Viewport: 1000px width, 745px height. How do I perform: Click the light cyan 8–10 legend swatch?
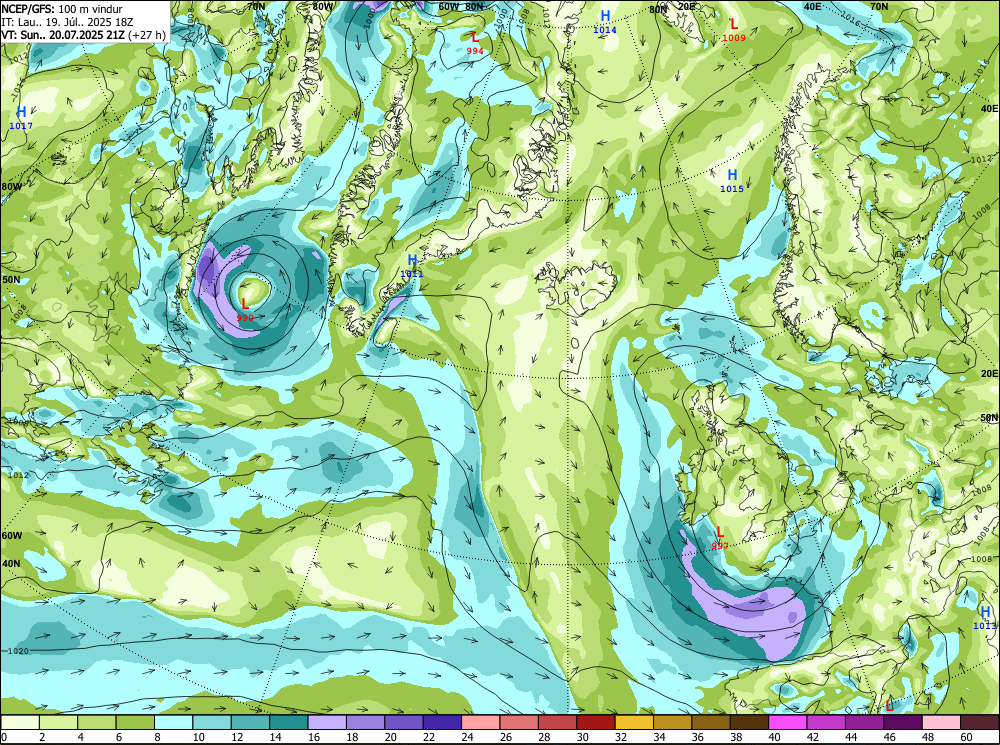173,722
